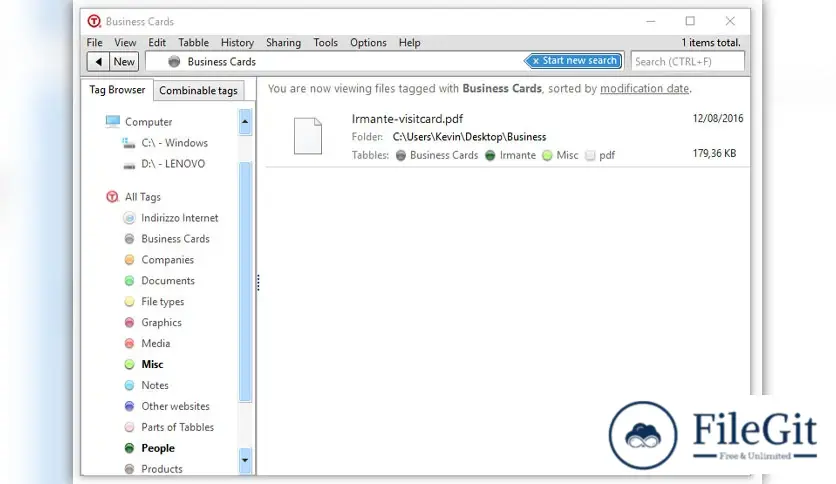Select File types in the tag tree
The width and height of the screenshot is (836, 484).
click(163, 302)
